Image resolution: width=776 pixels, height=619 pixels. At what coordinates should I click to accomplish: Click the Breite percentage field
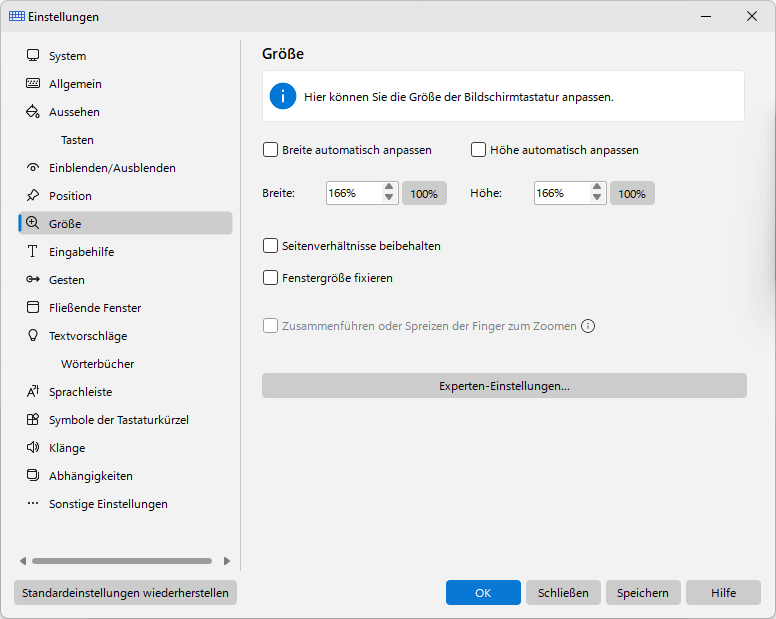click(354, 193)
